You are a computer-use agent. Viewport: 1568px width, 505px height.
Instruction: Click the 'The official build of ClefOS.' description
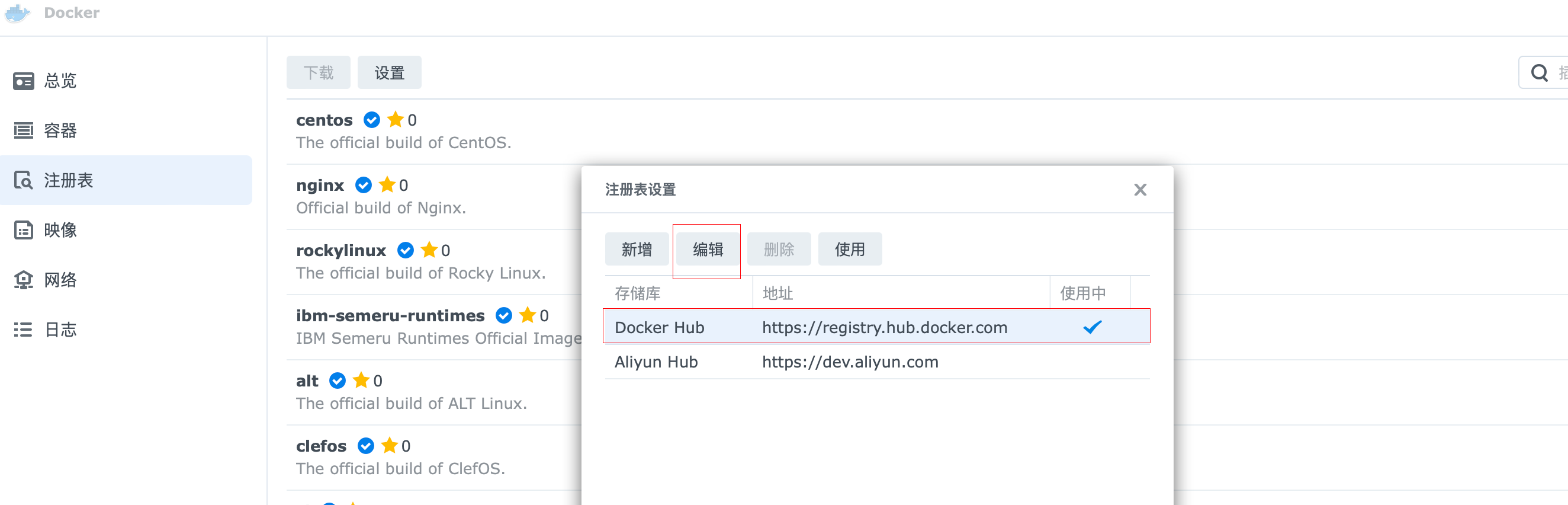tap(400, 469)
